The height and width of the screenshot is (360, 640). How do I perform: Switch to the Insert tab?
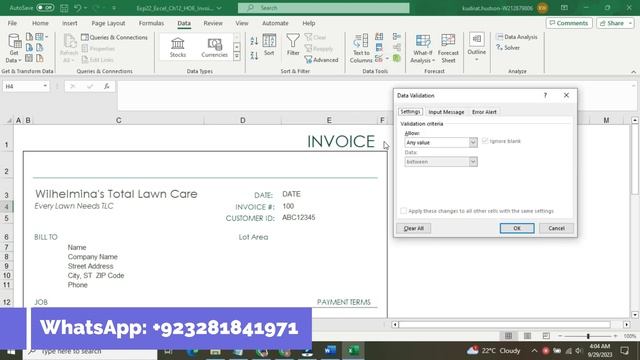tap(70, 23)
